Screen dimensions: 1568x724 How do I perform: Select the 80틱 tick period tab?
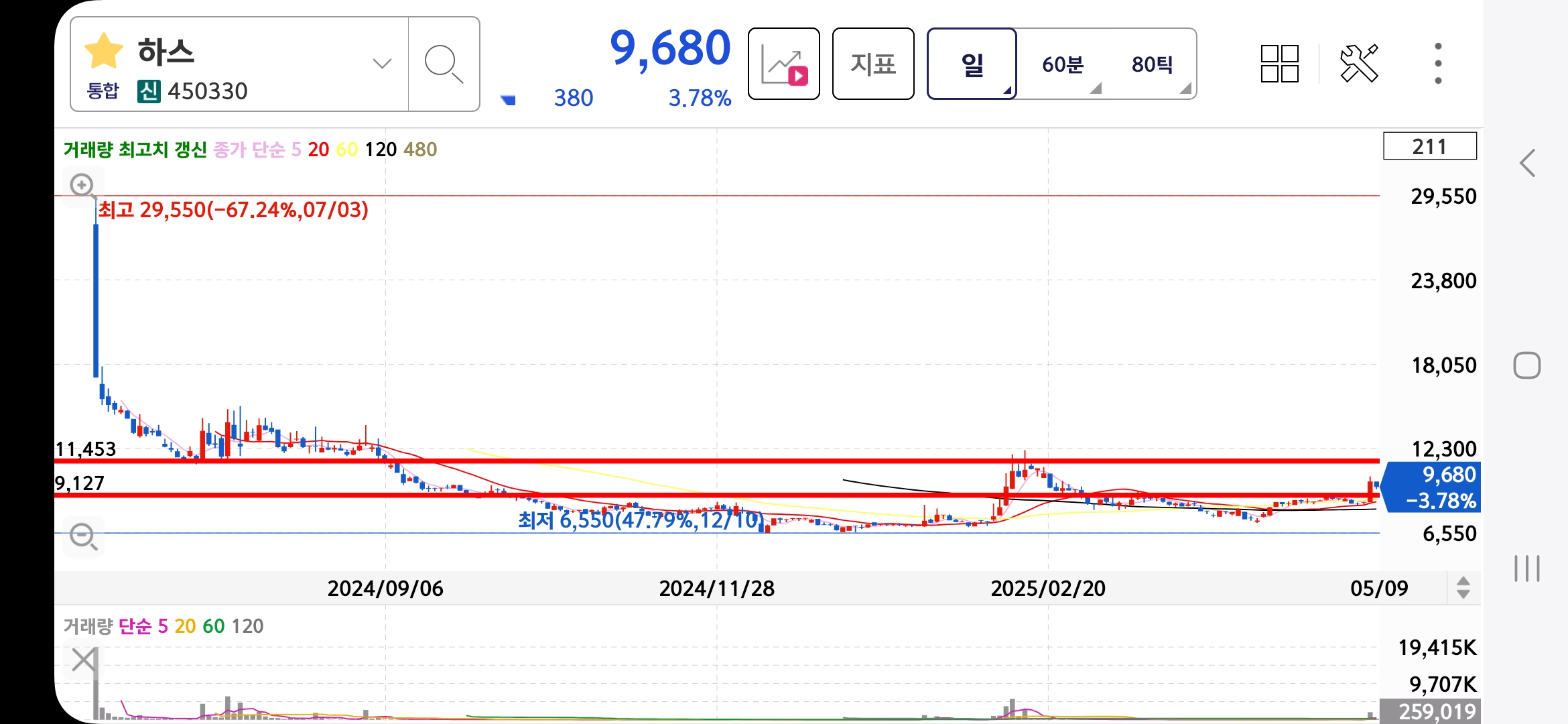tap(1152, 64)
